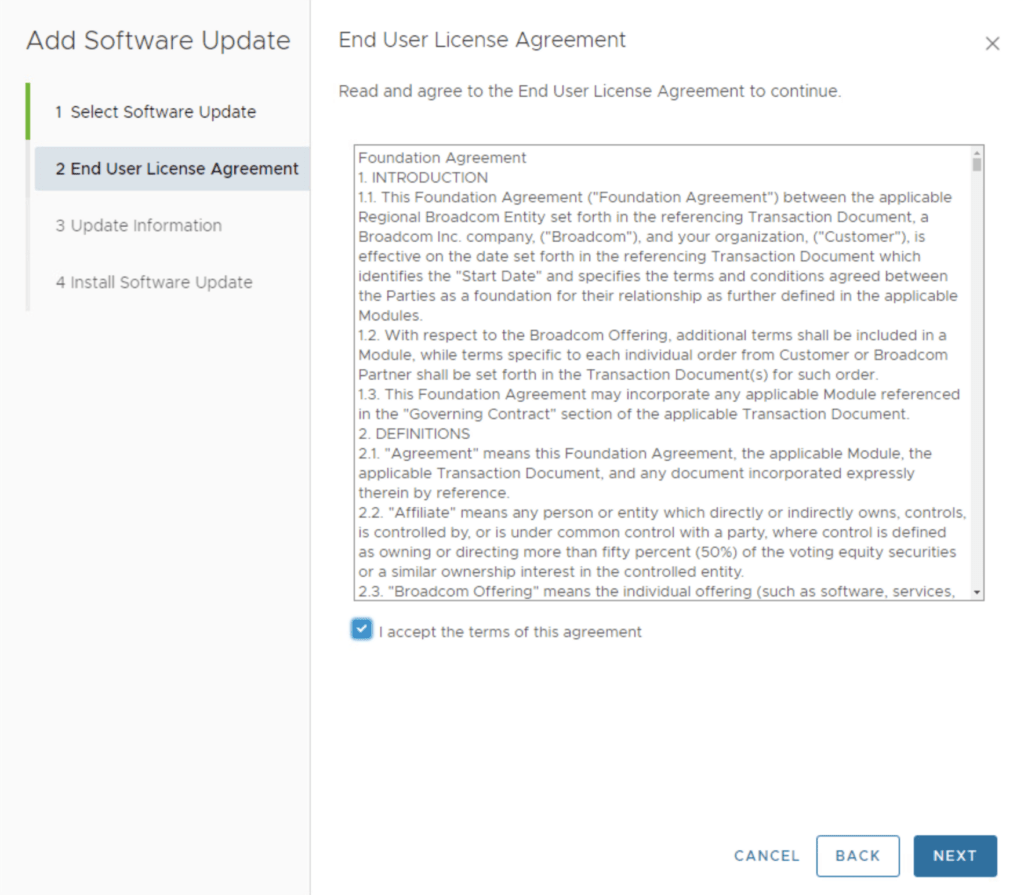
Task: Go back with the BACK button
Action: pyautogui.click(x=857, y=856)
